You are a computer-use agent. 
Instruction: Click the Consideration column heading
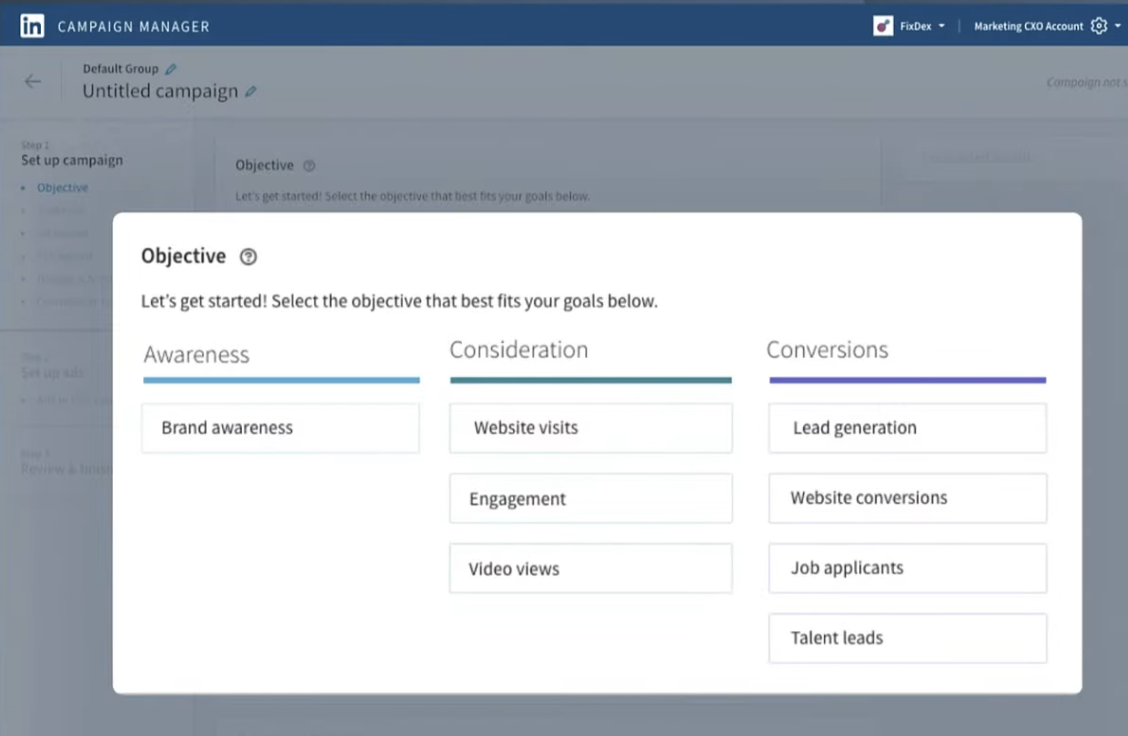519,350
